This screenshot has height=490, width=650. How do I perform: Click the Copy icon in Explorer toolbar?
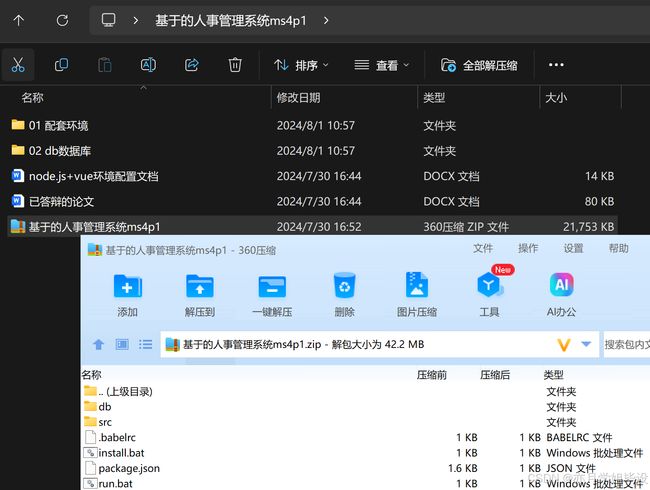pyautogui.click(x=62, y=65)
